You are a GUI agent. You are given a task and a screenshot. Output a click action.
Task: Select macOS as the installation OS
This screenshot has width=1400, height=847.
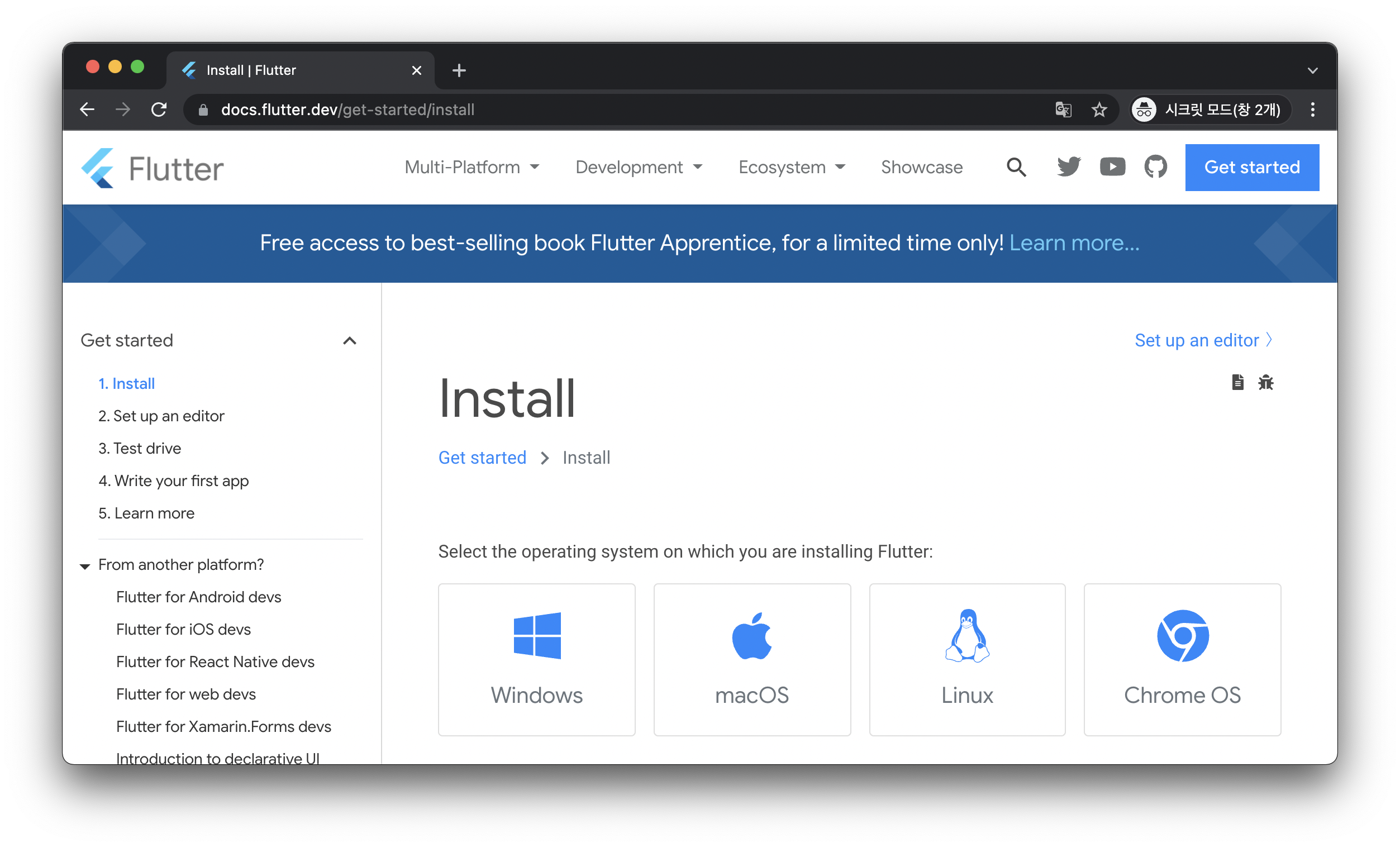coord(752,659)
